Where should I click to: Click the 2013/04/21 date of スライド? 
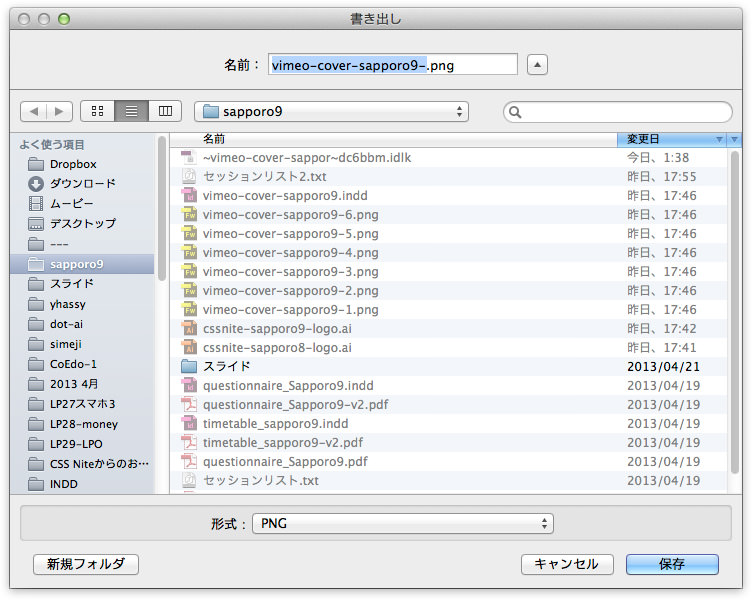663,366
